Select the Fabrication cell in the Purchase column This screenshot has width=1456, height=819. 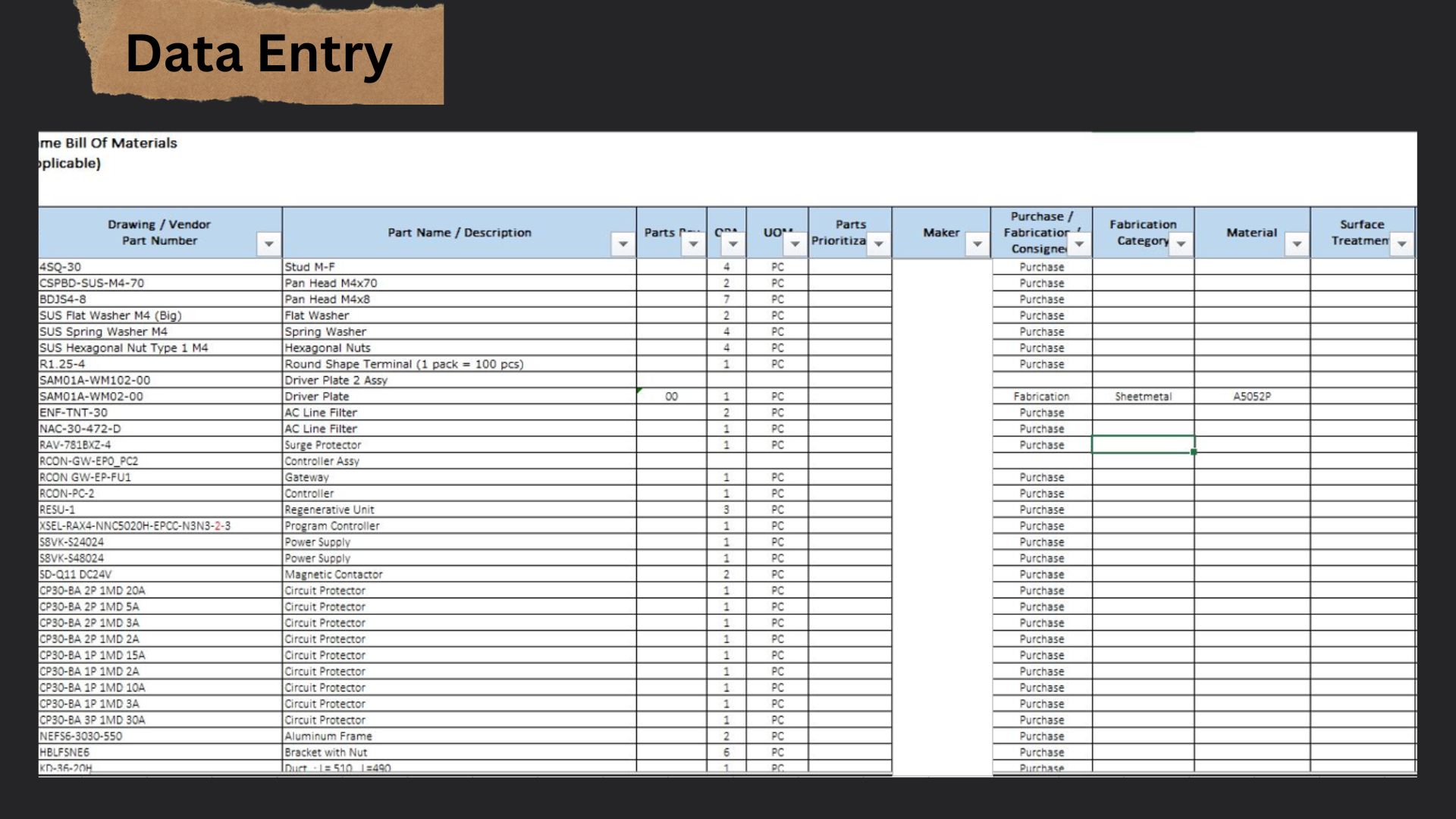pyautogui.click(x=1041, y=397)
